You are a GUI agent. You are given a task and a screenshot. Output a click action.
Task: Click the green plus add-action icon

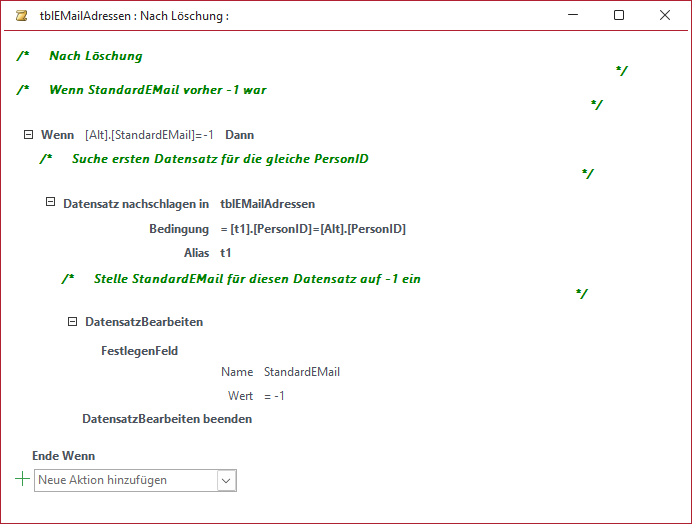point(23,480)
